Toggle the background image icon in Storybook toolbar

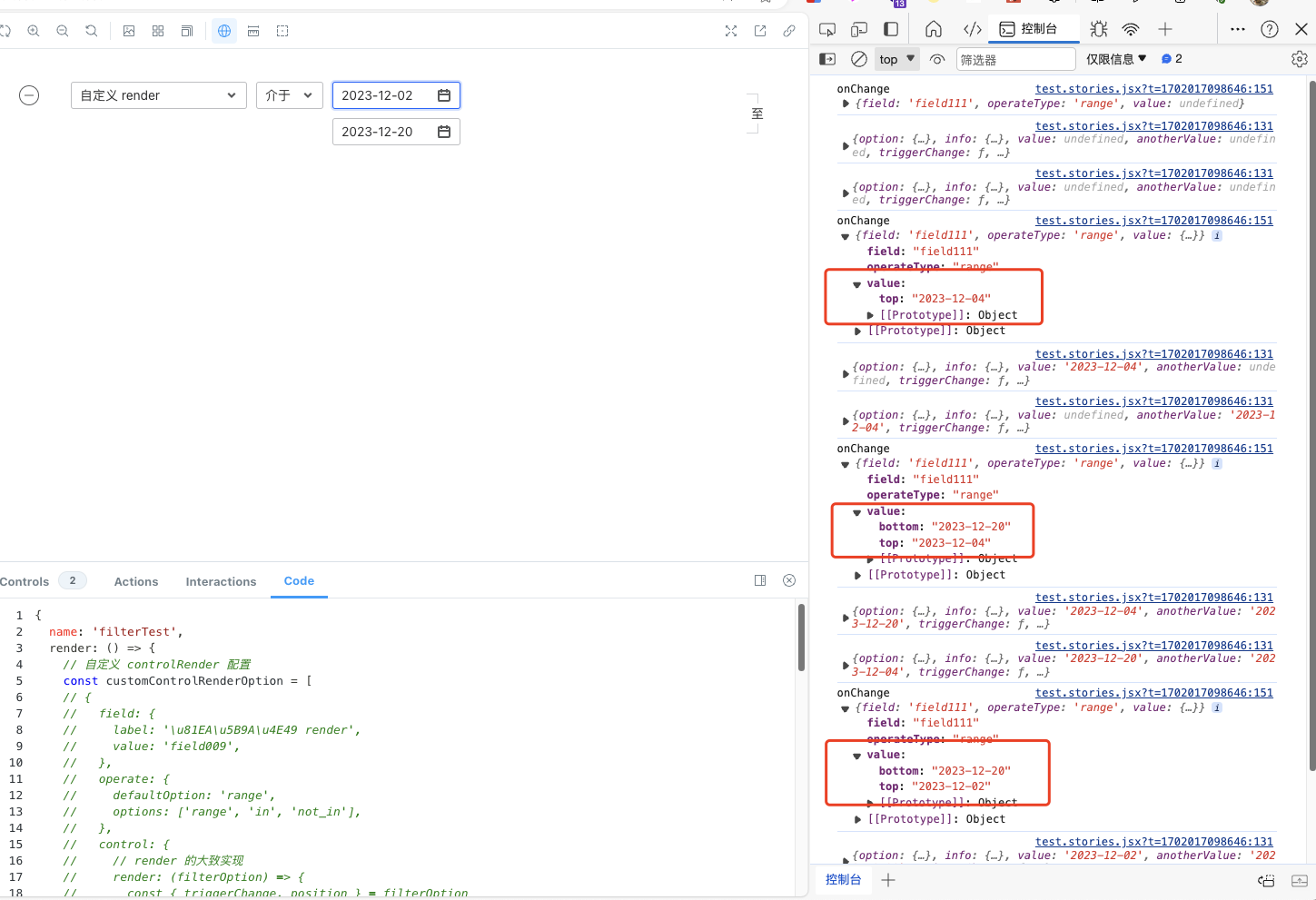129,31
